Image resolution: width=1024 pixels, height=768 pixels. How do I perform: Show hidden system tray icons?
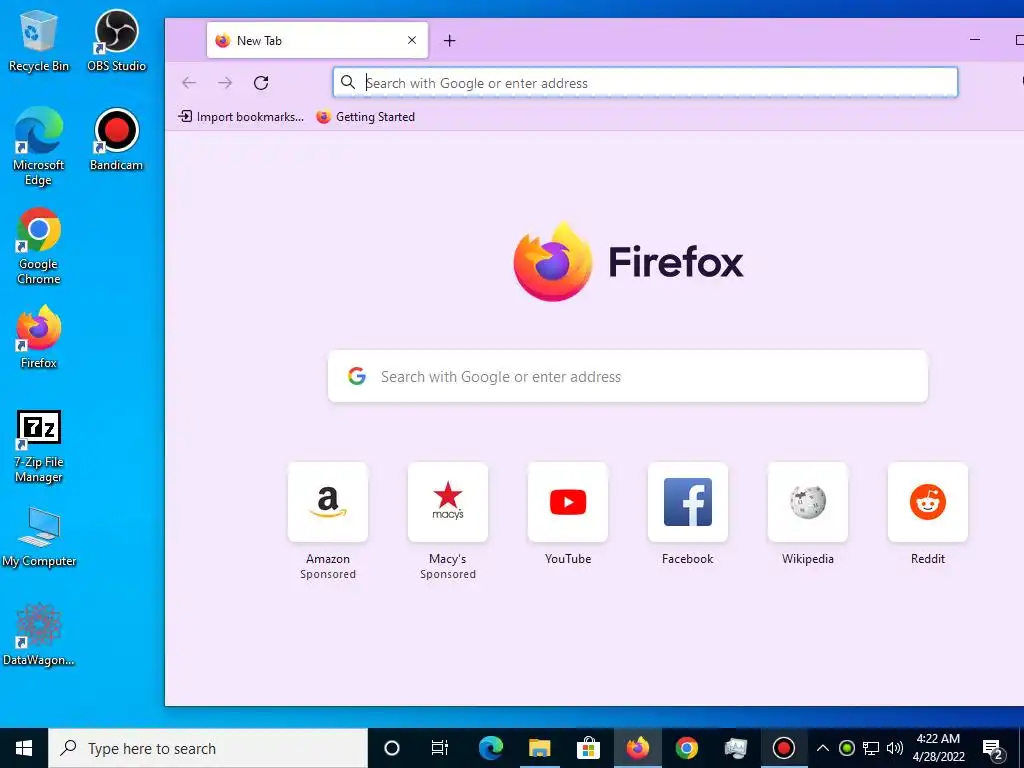pyautogui.click(x=823, y=748)
